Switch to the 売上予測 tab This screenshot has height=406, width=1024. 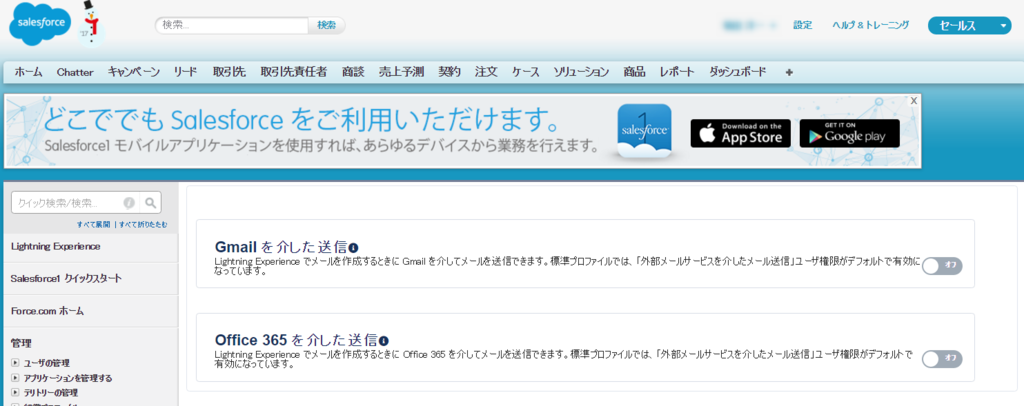coord(402,72)
